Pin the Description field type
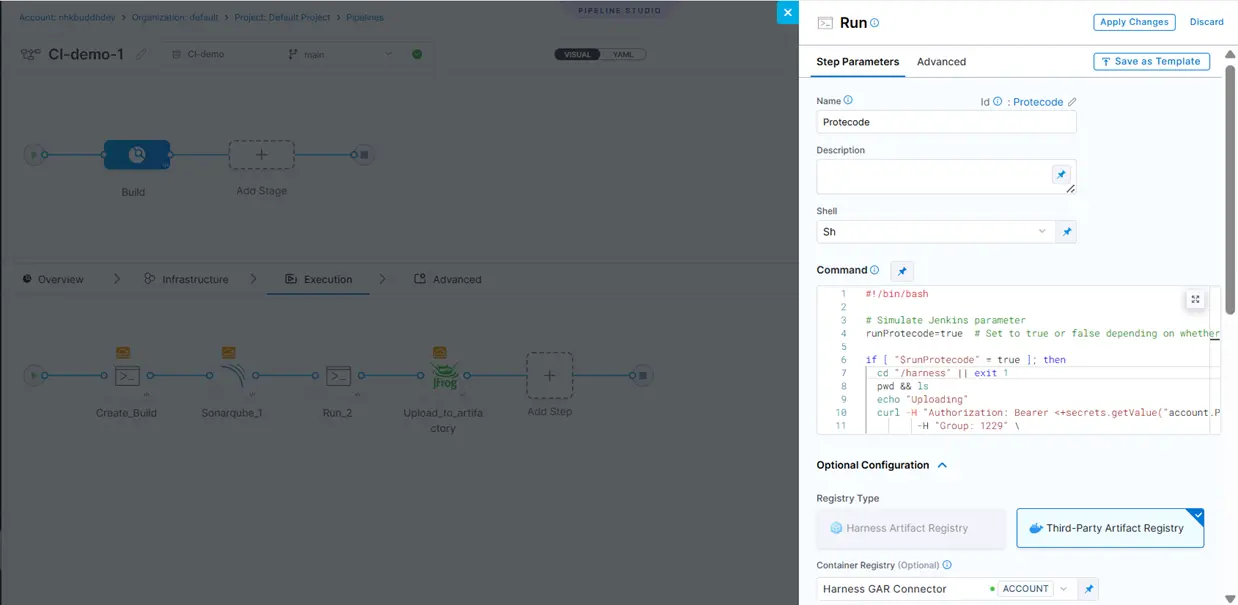The image size is (1238, 605). tap(1061, 174)
